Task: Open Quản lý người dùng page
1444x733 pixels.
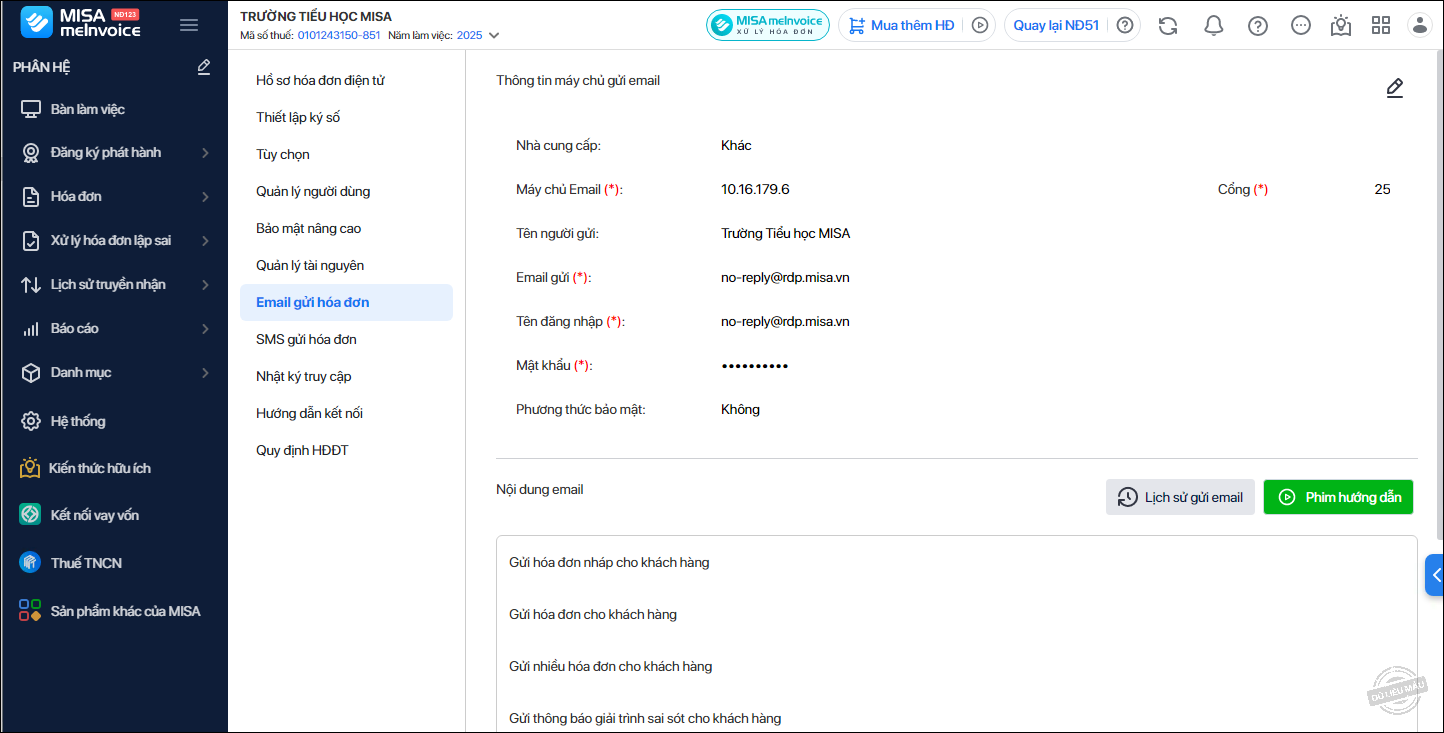Action: click(x=346, y=191)
